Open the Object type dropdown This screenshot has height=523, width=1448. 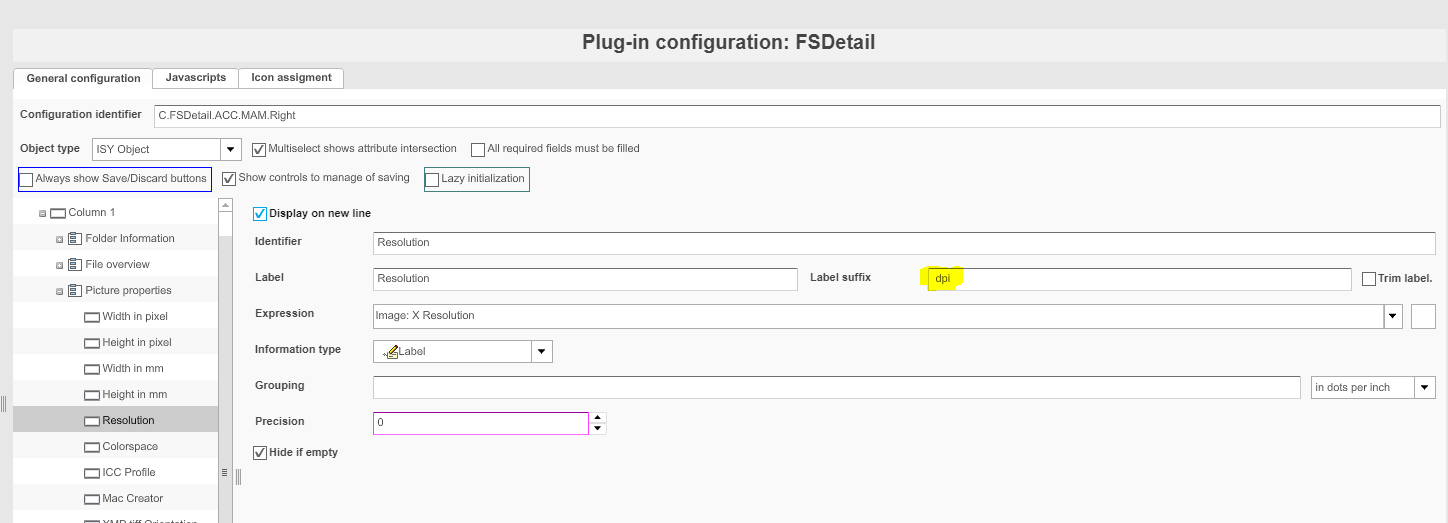click(x=231, y=149)
